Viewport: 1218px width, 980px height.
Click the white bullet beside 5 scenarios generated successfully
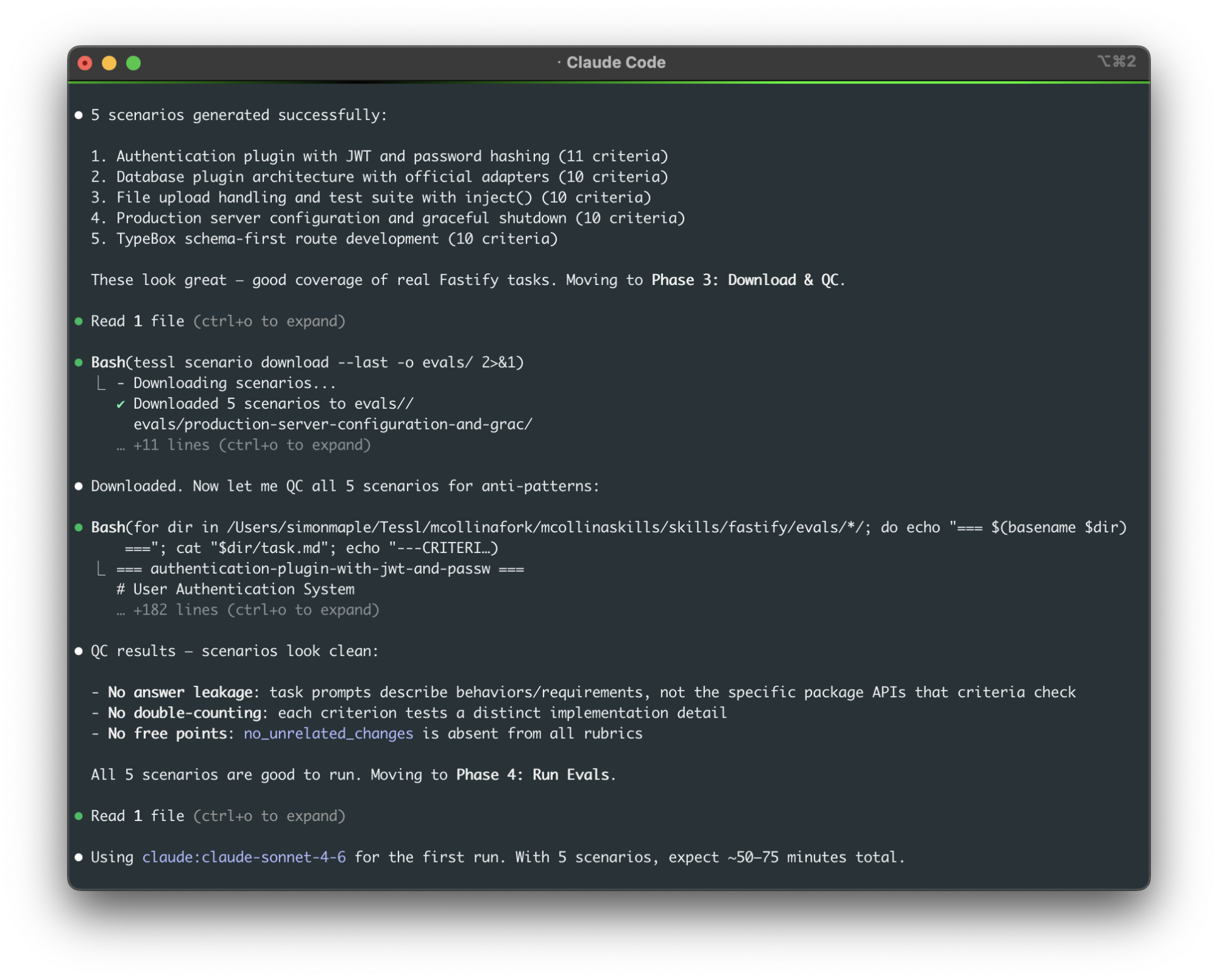(x=79, y=115)
